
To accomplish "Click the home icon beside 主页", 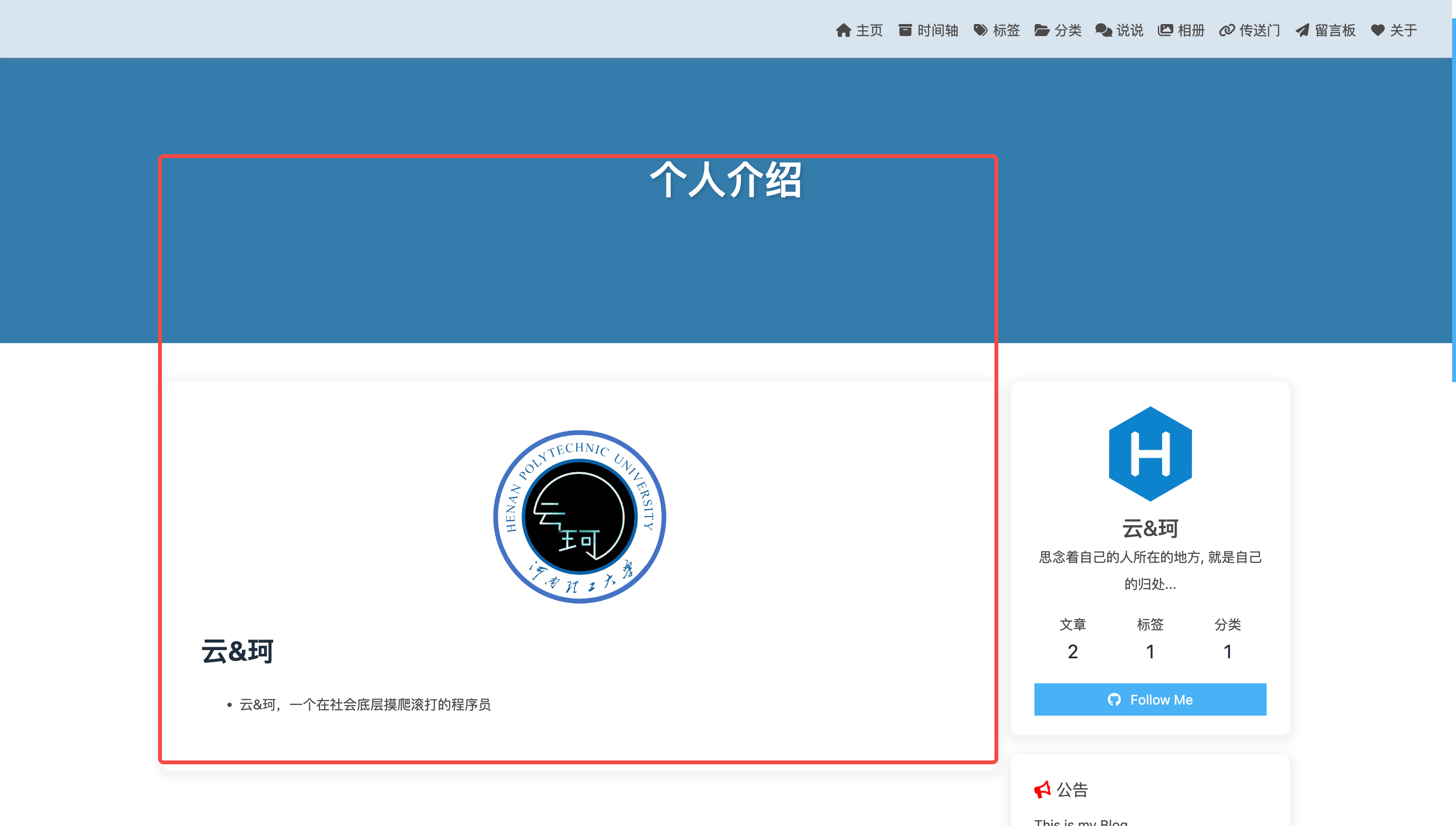I will [843, 30].
